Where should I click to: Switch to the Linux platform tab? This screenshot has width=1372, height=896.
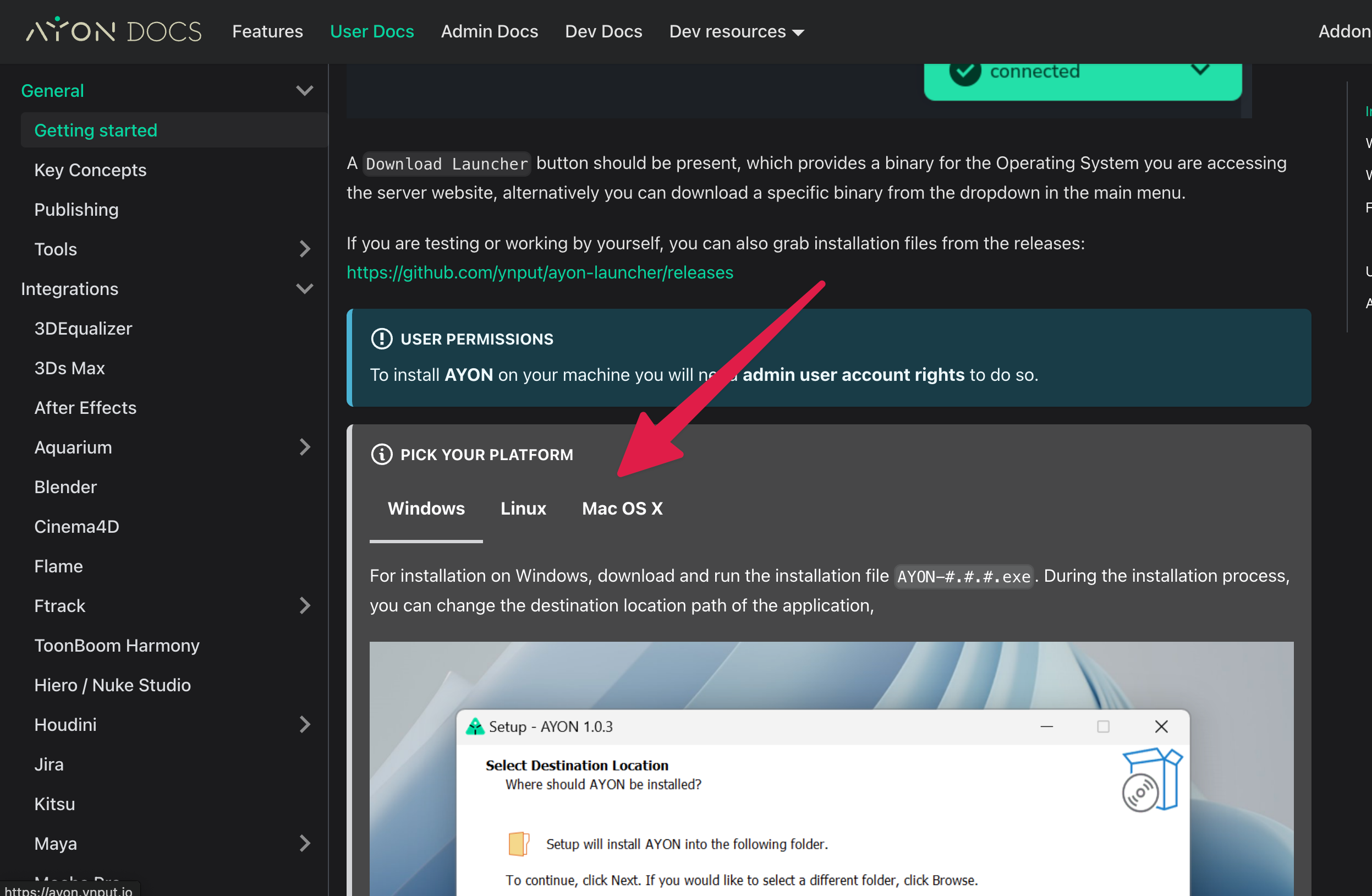523,509
